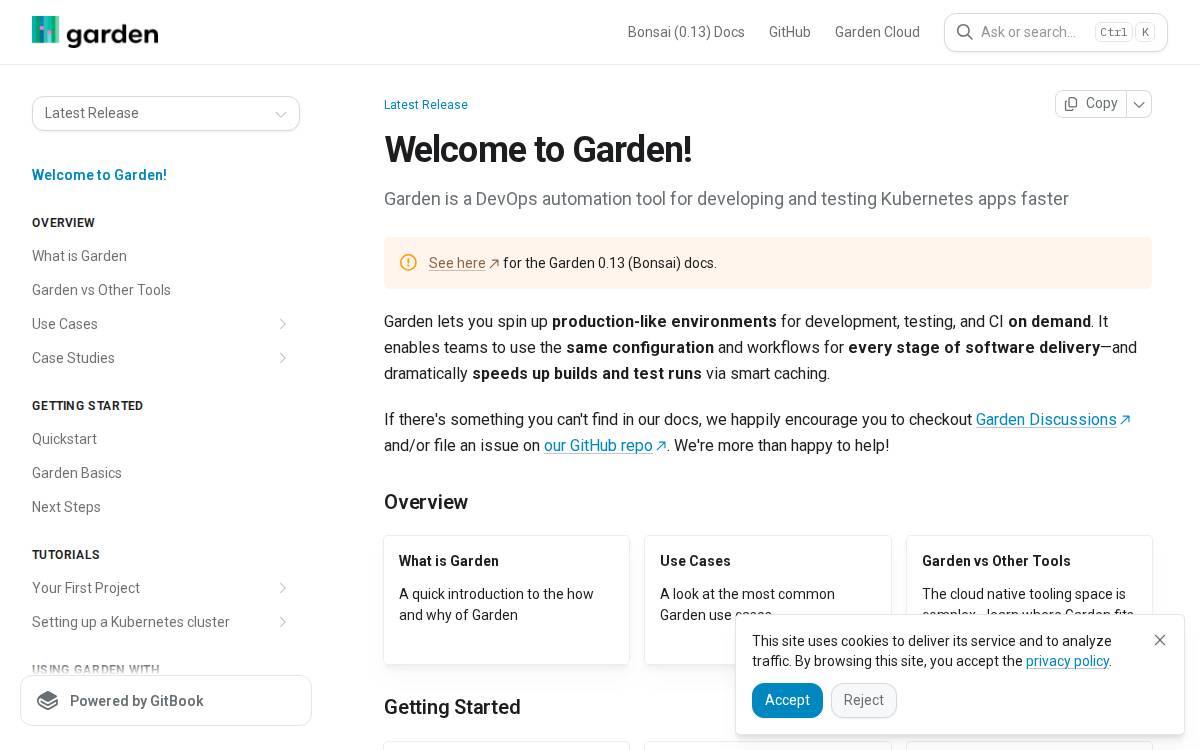This screenshot has height=750, width=1200.
Task: Click the warning icon in the Bonsai notice
Action: click(408, 263)
